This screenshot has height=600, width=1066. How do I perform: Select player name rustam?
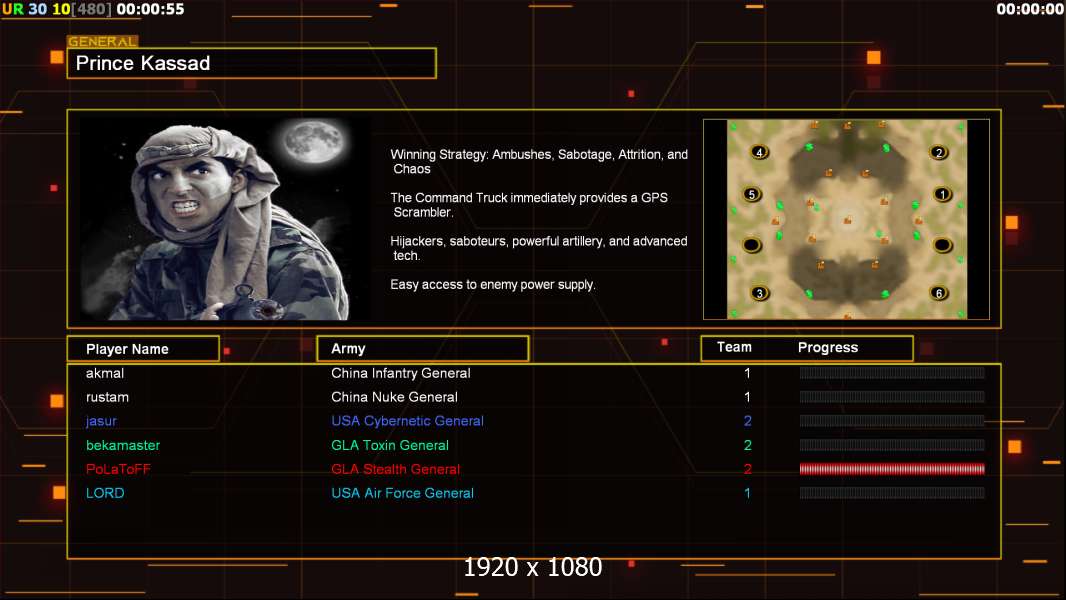tap(107, 397)
